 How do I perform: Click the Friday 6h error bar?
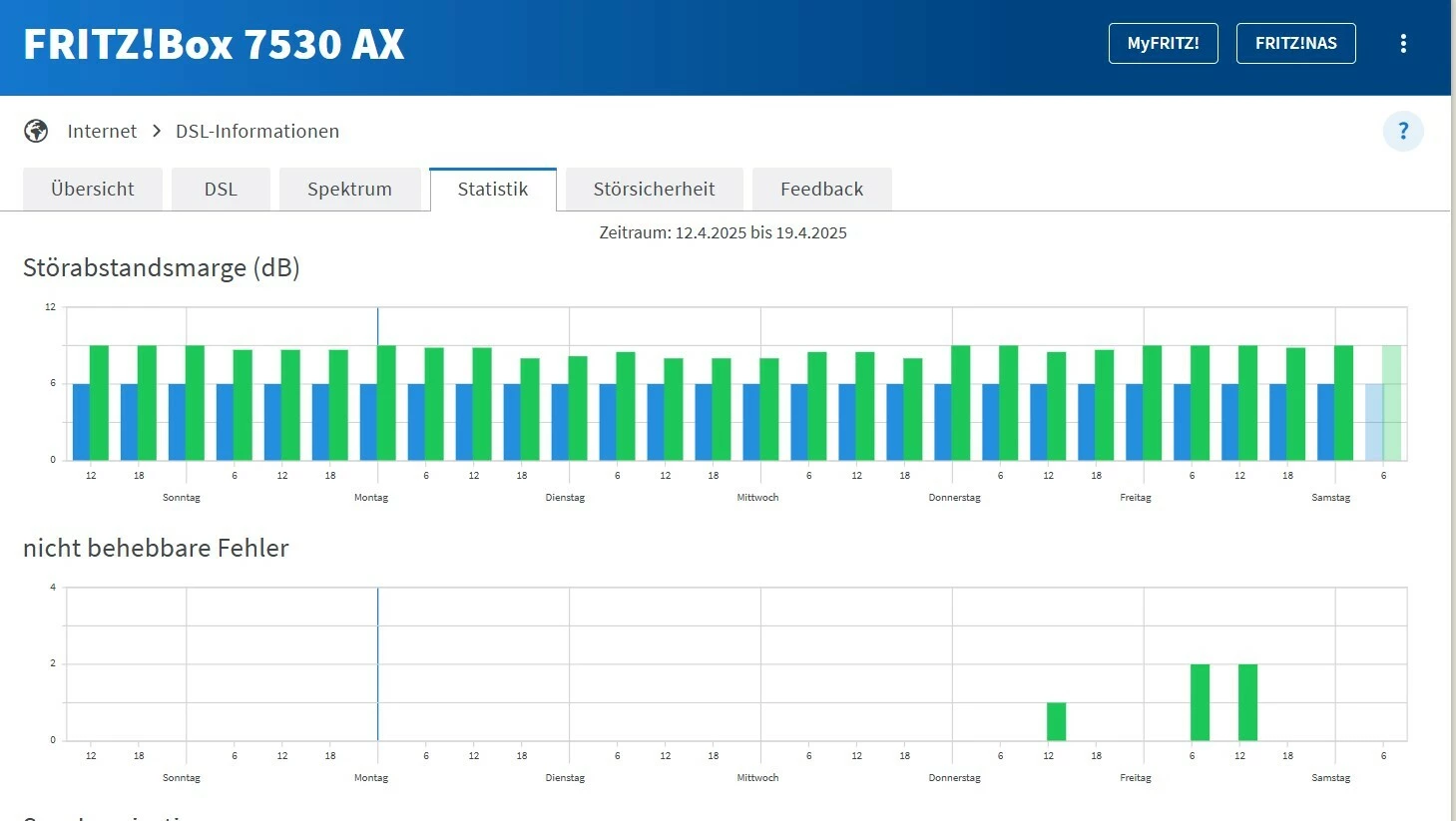pyautogui.click(x=1200, y=702)
